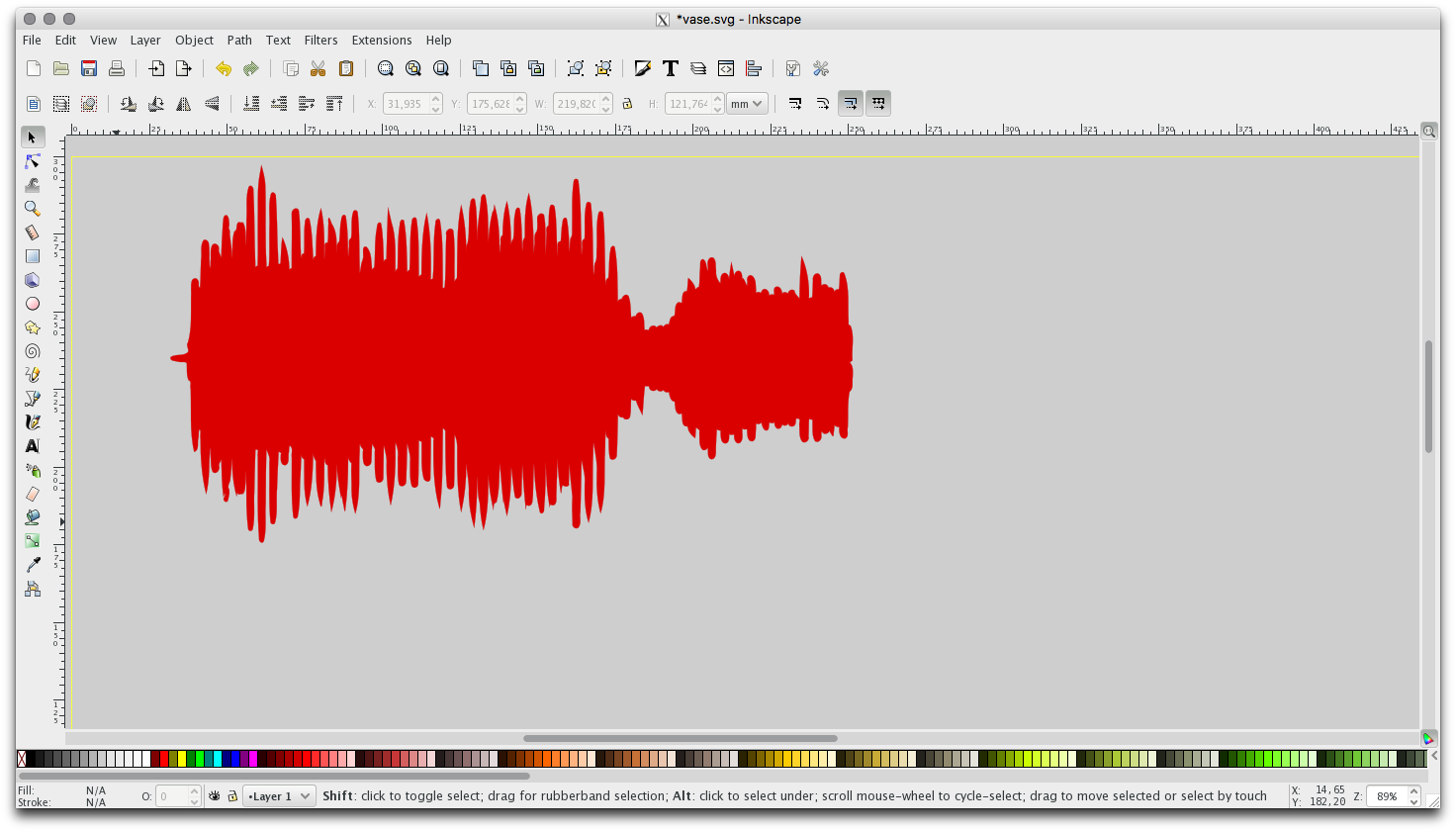The image size is (1456, 832).
Task: Select the Tweak objects tool
Action: (x=33, y=185)
